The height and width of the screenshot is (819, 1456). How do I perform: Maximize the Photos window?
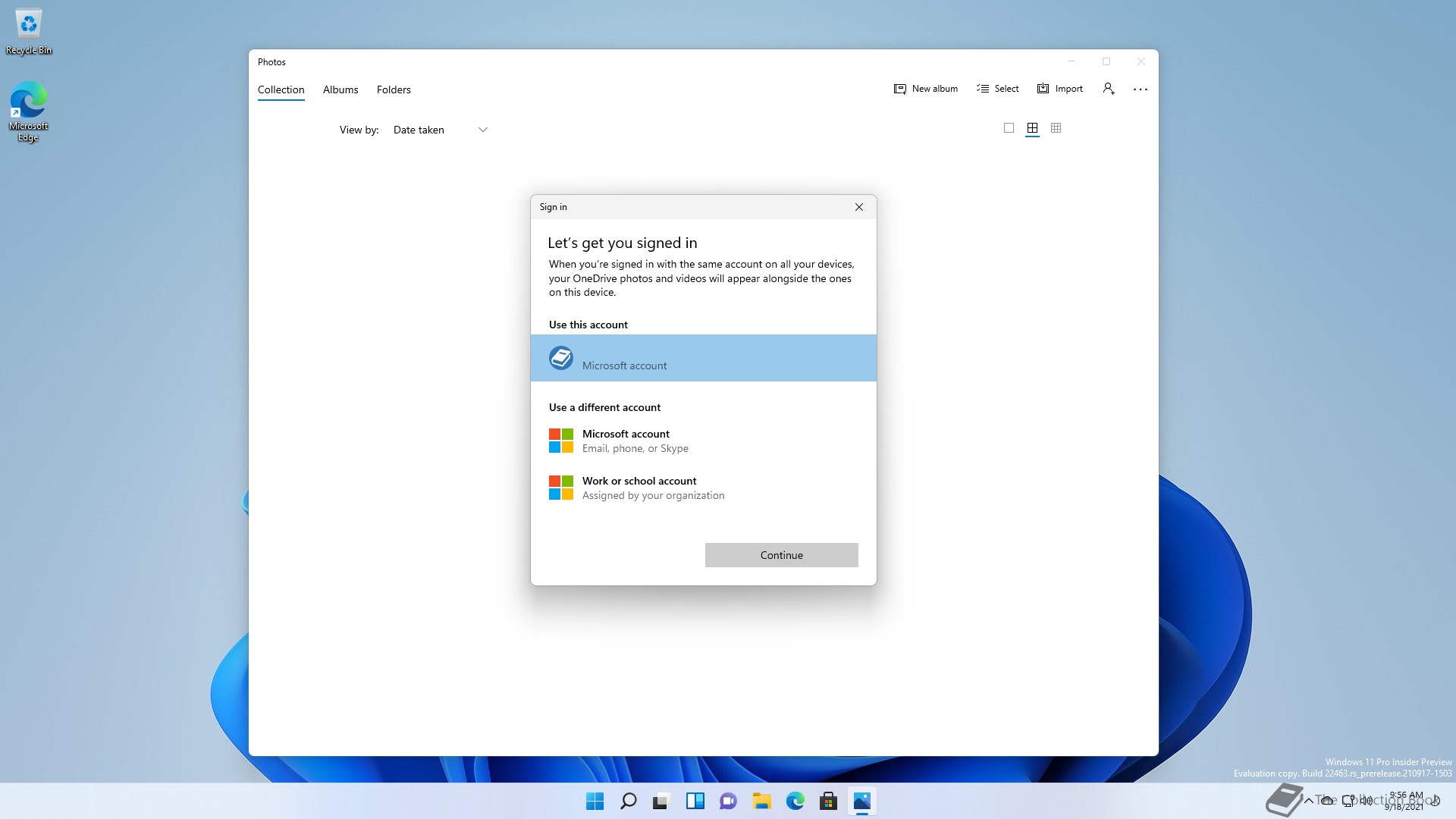coord(1106,61)
